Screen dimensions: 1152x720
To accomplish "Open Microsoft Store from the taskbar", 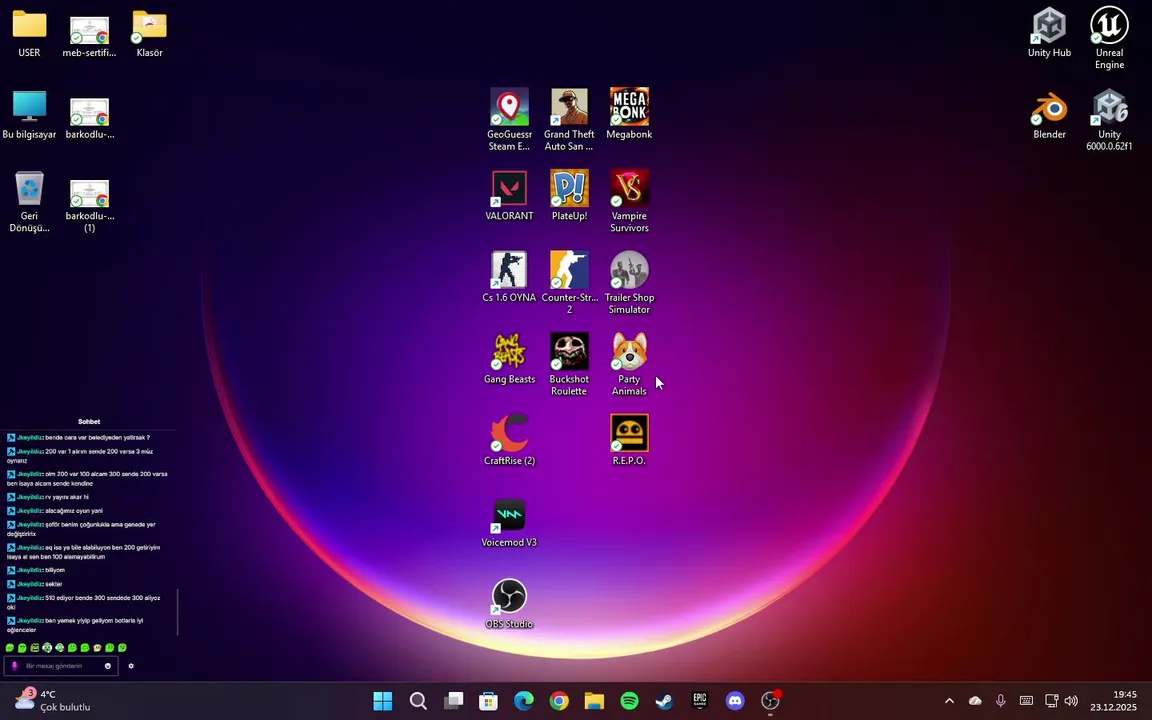I will (x=489, y=701).
